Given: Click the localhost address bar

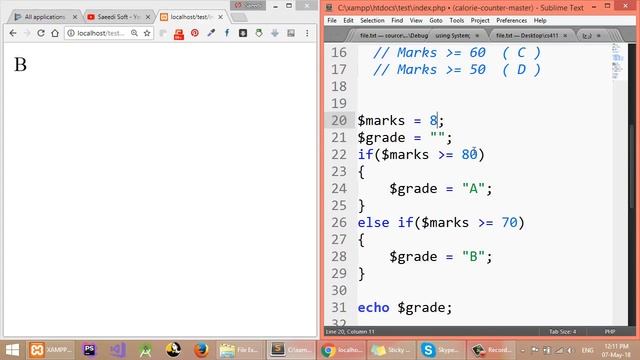Looking at the screenshot, I should (x=100, y=33).
